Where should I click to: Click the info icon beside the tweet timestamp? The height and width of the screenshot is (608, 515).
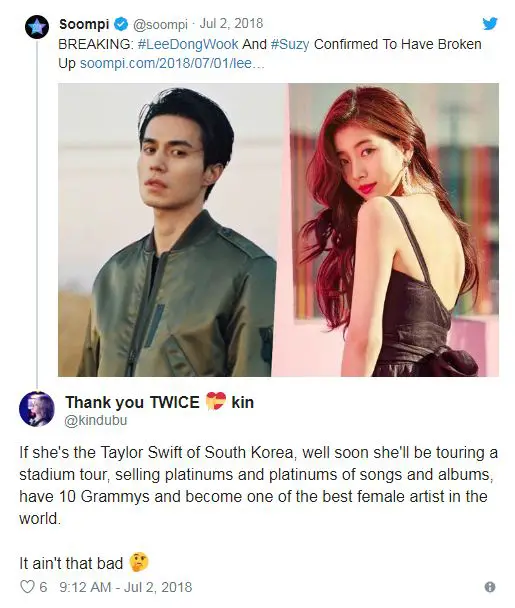(490, 587)
